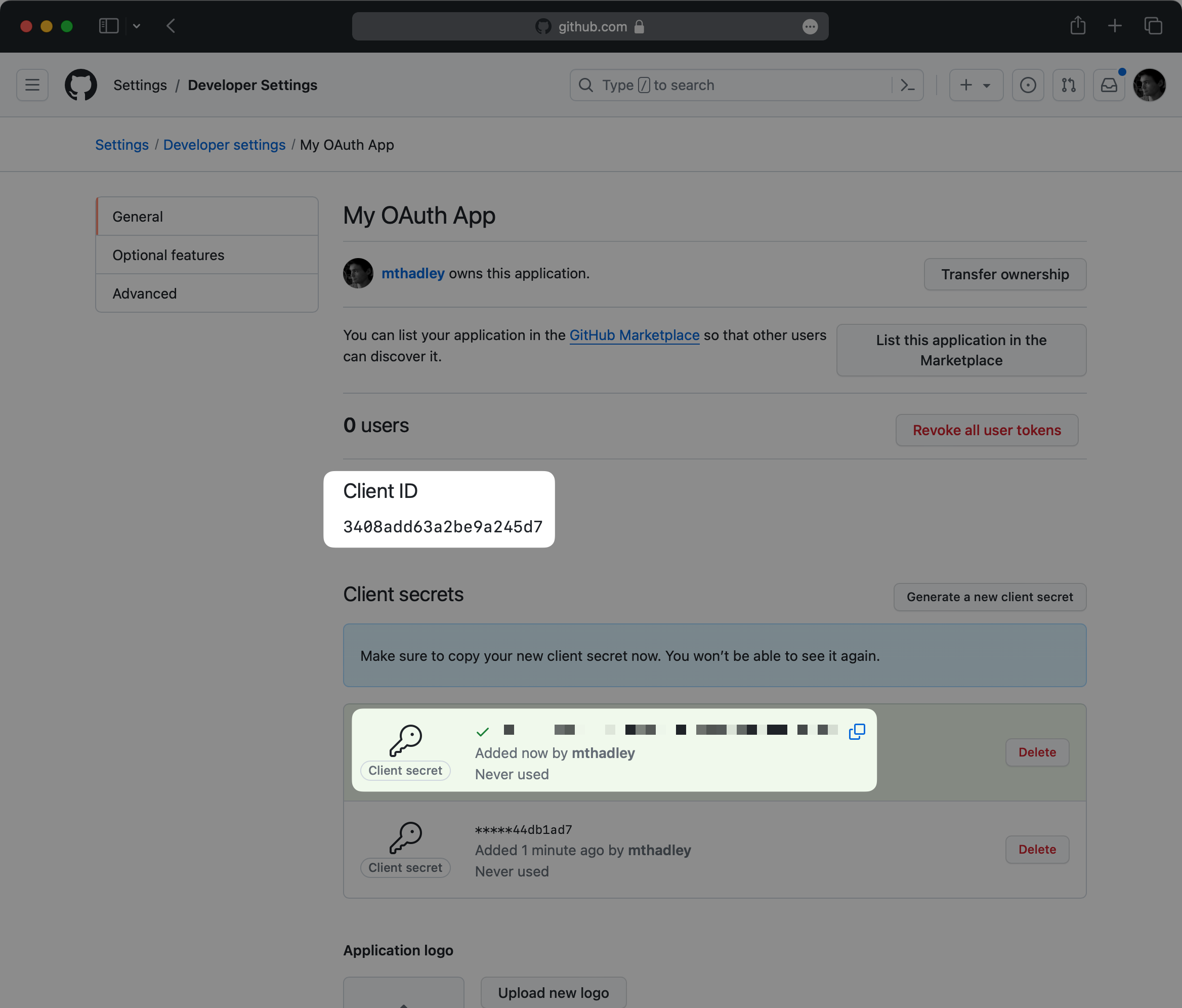Open the tab overview in Safari

click(1154, 26)
